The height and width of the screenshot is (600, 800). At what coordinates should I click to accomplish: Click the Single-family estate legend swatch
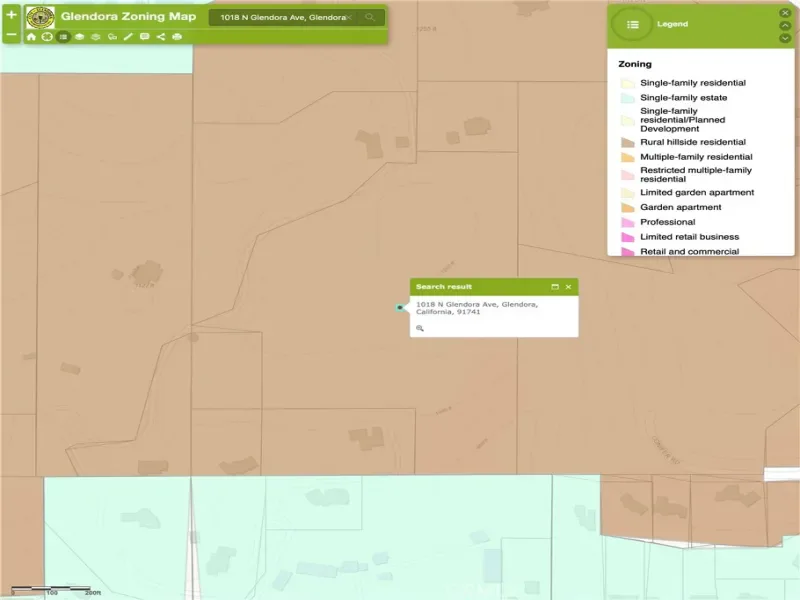(x=627, y=98)
